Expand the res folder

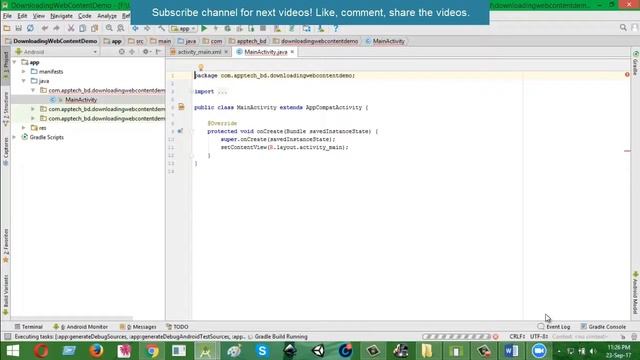point(24,128)
